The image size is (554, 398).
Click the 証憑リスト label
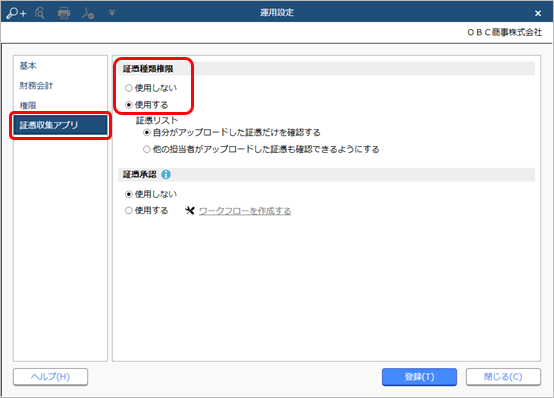157,120
